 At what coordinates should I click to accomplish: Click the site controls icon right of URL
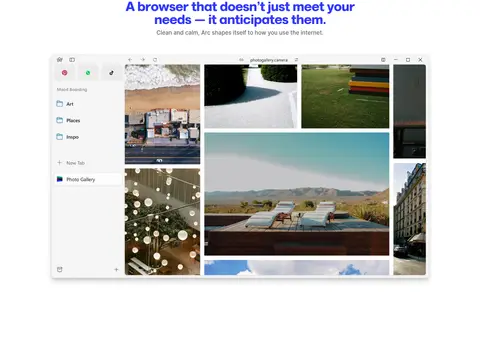click(296, 60)
